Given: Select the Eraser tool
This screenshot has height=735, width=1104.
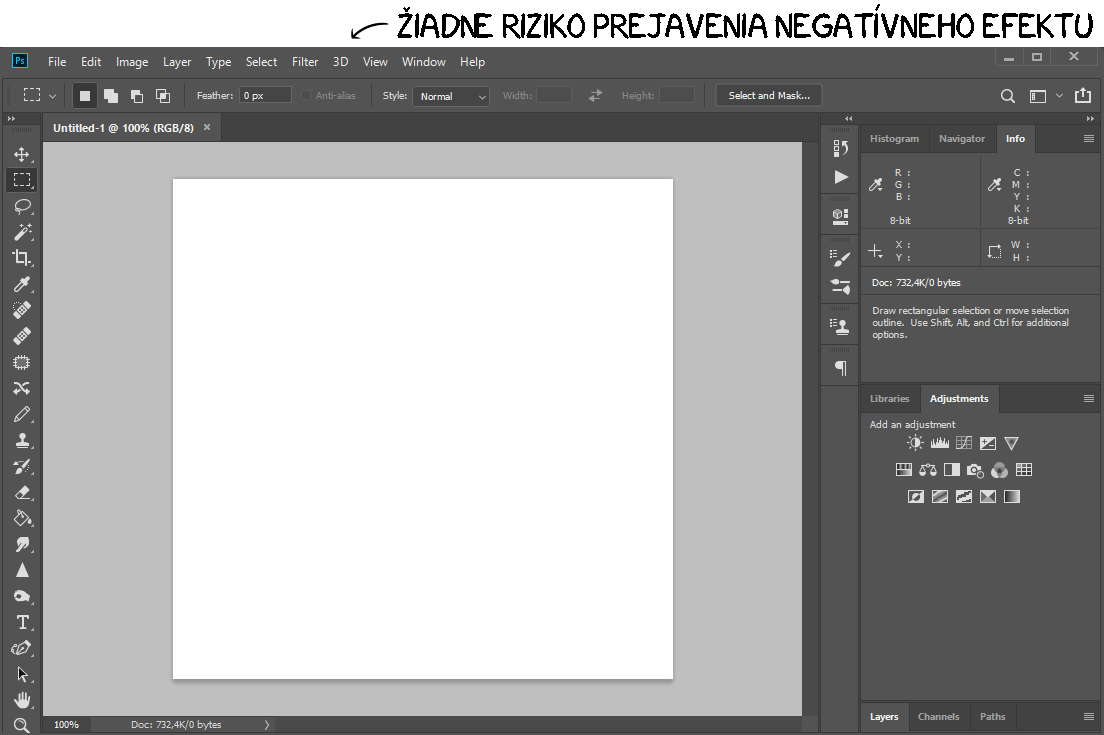Looking at the screenshot, I should click(x=21, y=492).
